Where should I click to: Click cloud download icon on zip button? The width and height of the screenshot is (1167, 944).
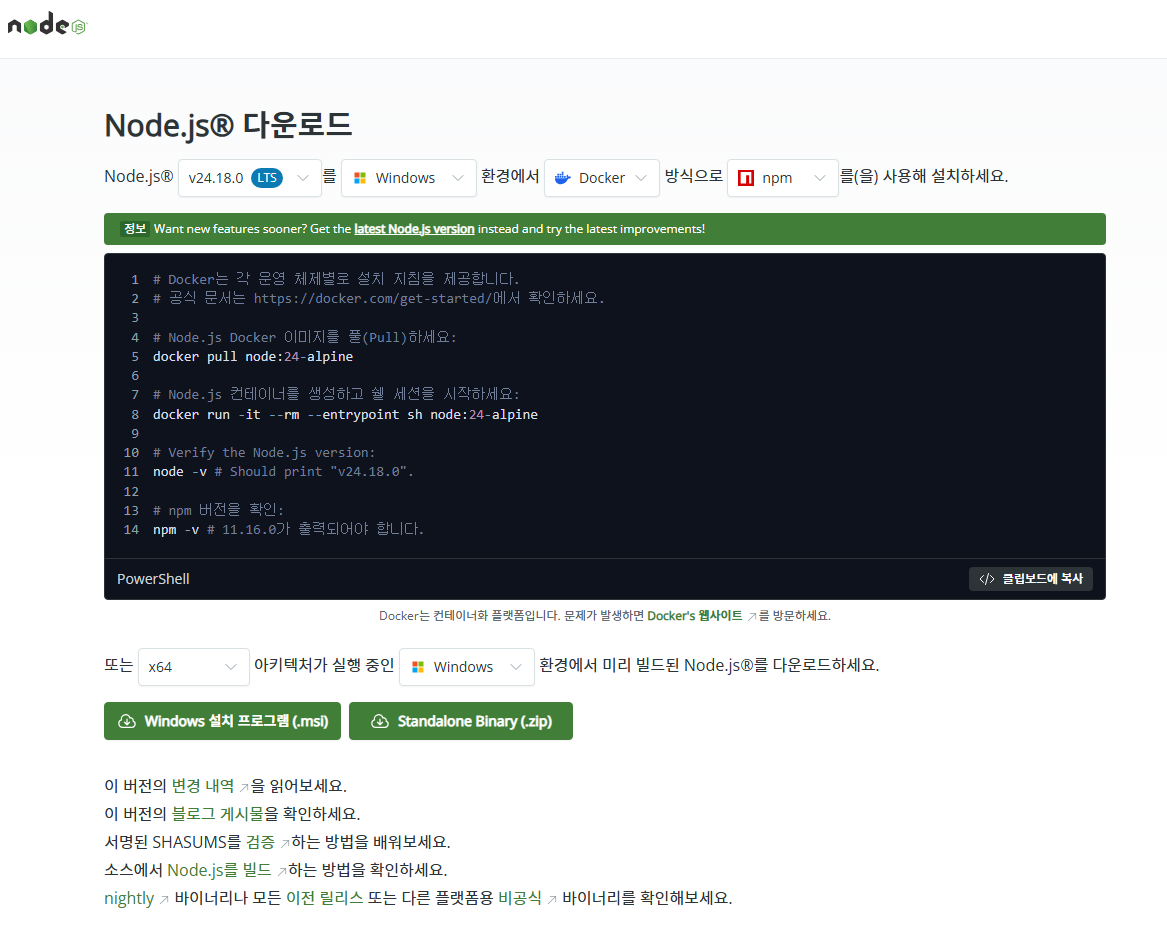click(380, 721)
